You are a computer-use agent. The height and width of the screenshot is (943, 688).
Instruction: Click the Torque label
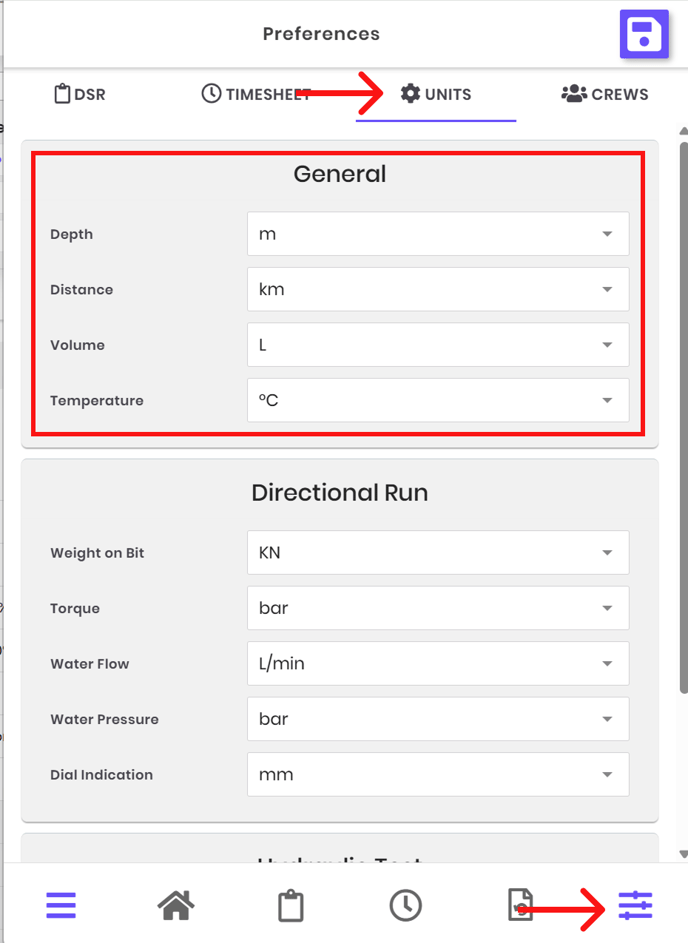pyautogui.click(x=75, y=609)
